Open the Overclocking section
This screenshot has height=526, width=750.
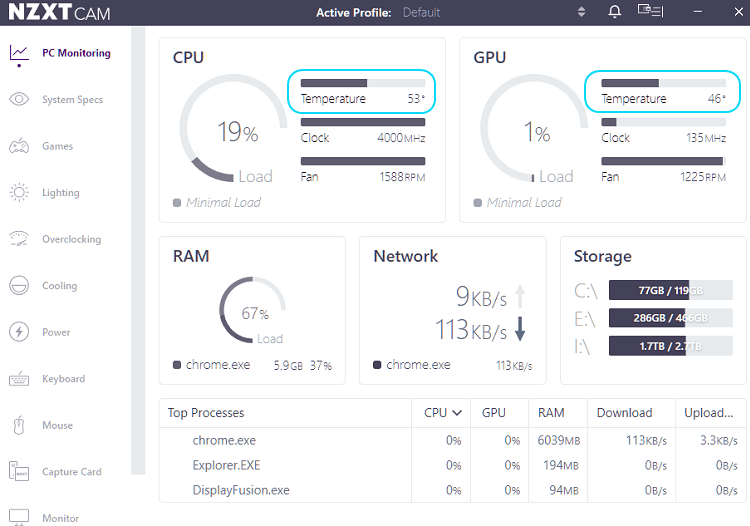72,239
